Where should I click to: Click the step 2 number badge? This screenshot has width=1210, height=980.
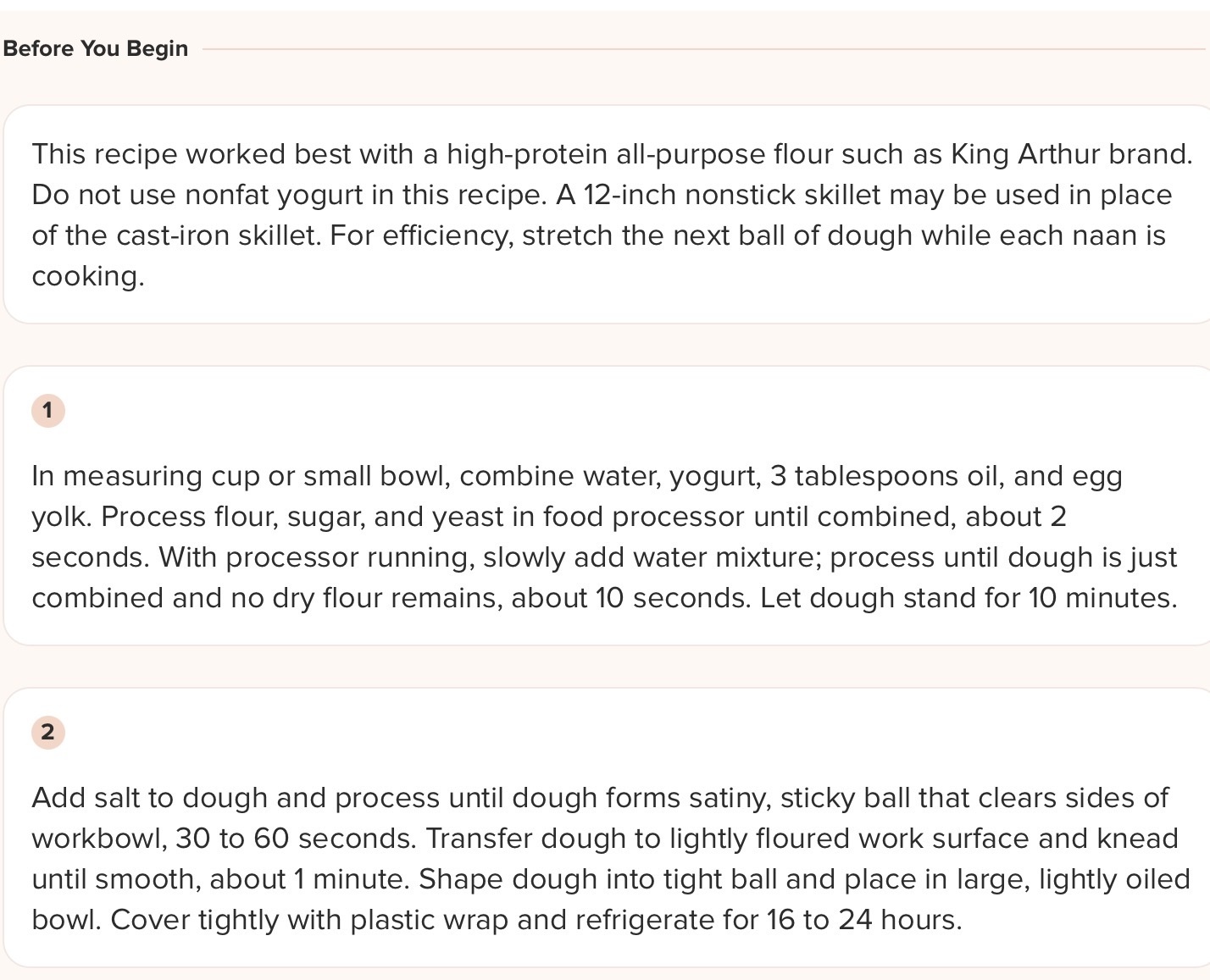click(x=48, y=733)
